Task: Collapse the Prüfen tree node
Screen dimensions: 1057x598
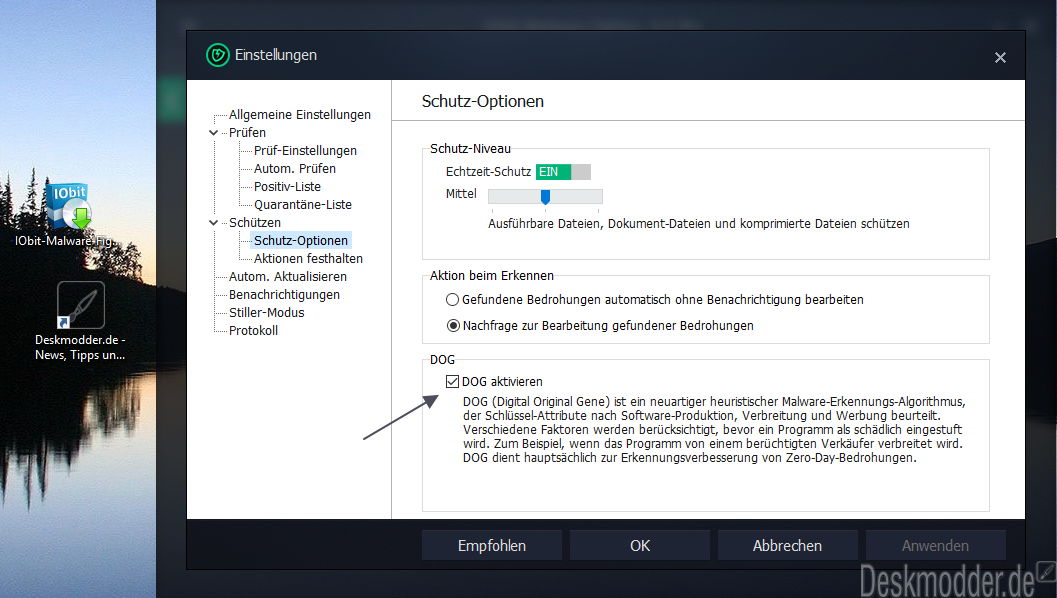Action: tap(214, 133)
